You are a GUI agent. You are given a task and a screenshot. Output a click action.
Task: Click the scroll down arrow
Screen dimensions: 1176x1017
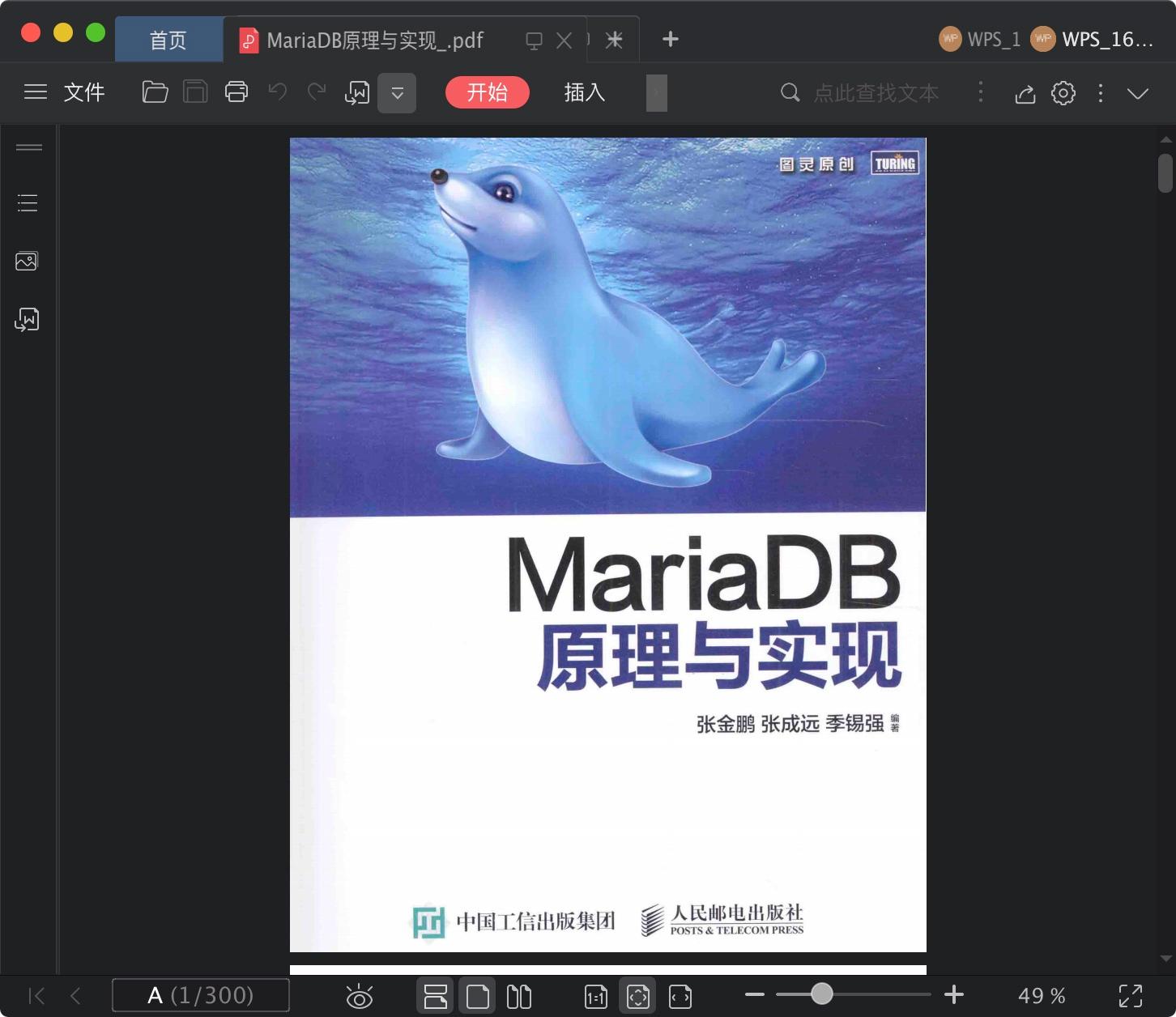coord(1165,960)
